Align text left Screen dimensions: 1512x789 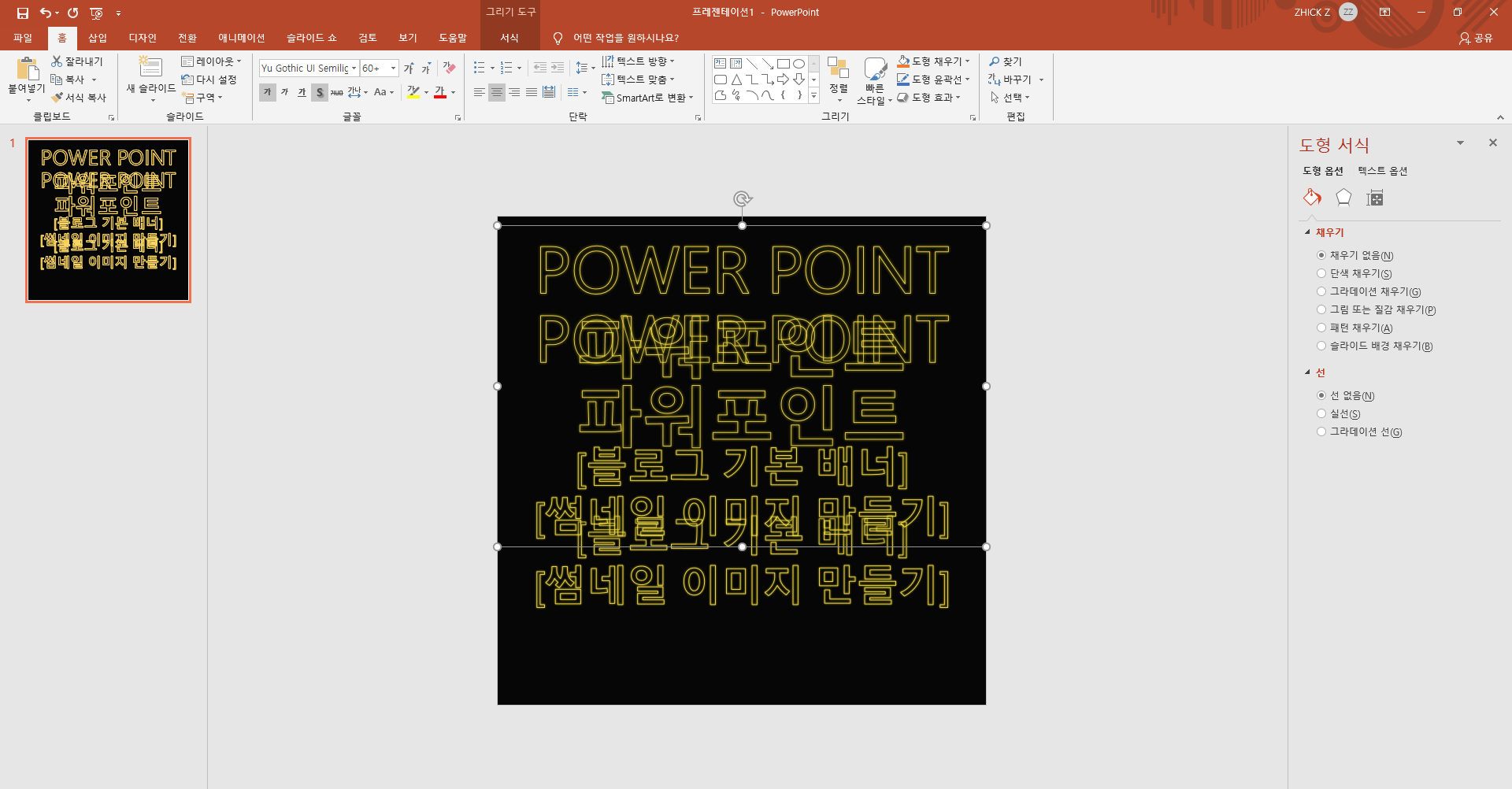(479, 92)
